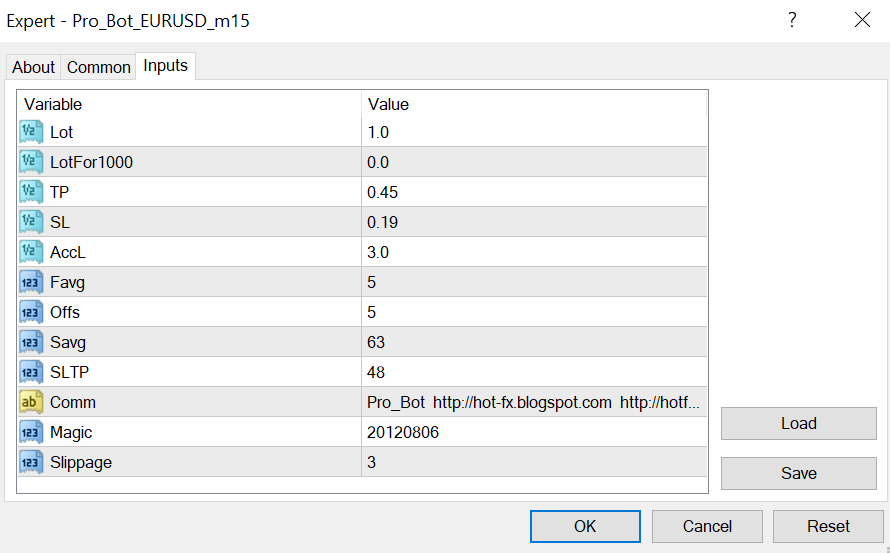This screenshot has height=553, width=890.
Task: Click the double-type icon beside Lot
Action: pos(31,132)
